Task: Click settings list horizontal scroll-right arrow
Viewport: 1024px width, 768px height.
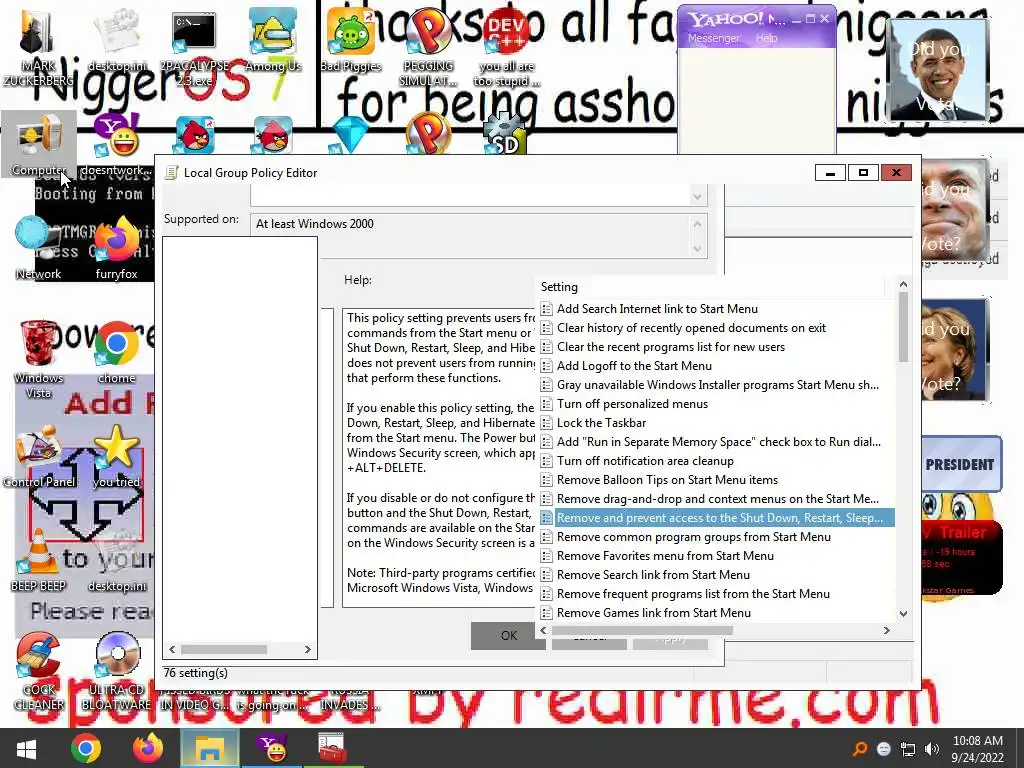Action: click(x=886, y=630)
